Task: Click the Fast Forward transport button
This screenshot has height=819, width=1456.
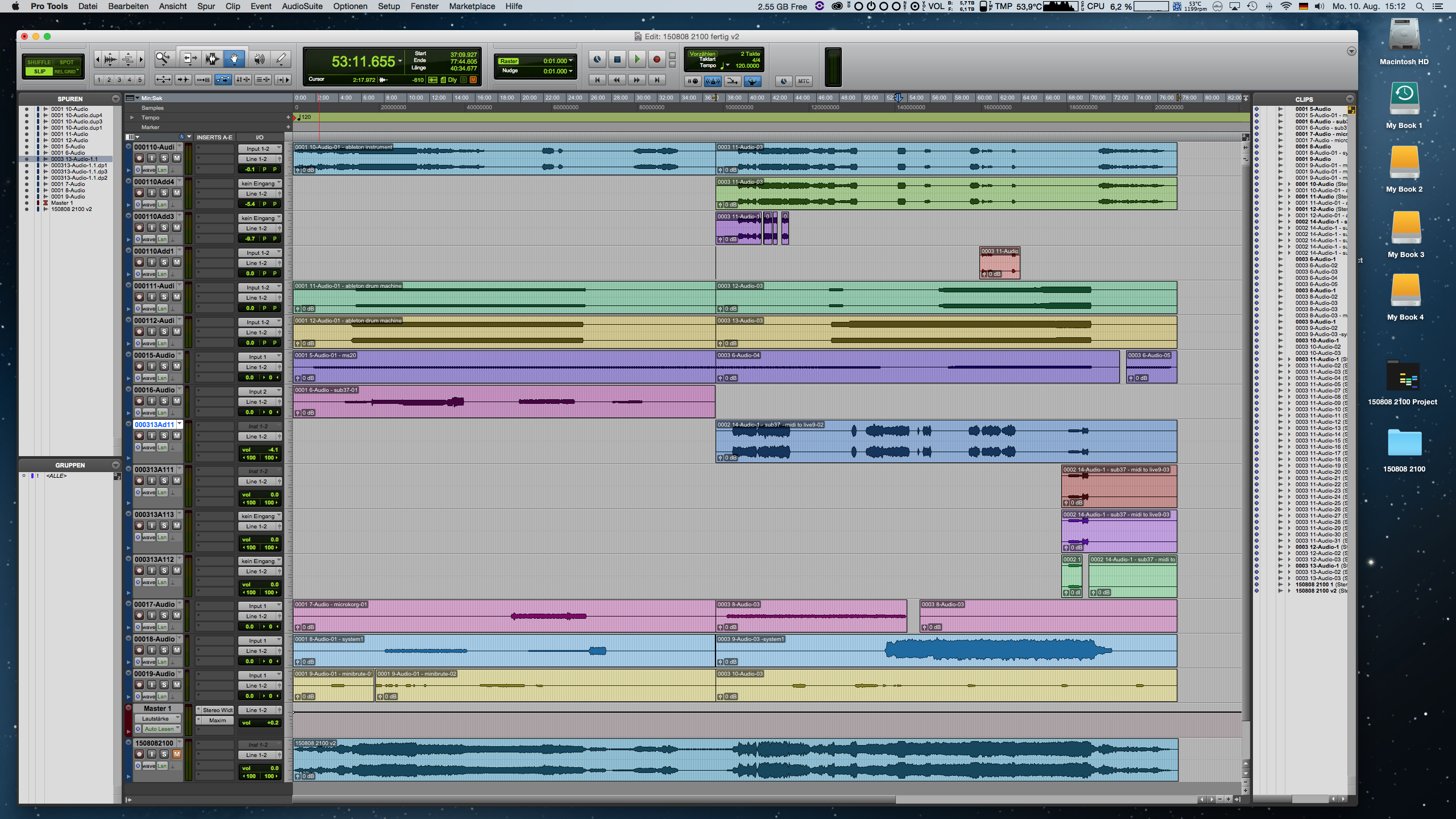Action: click(637, 80)
